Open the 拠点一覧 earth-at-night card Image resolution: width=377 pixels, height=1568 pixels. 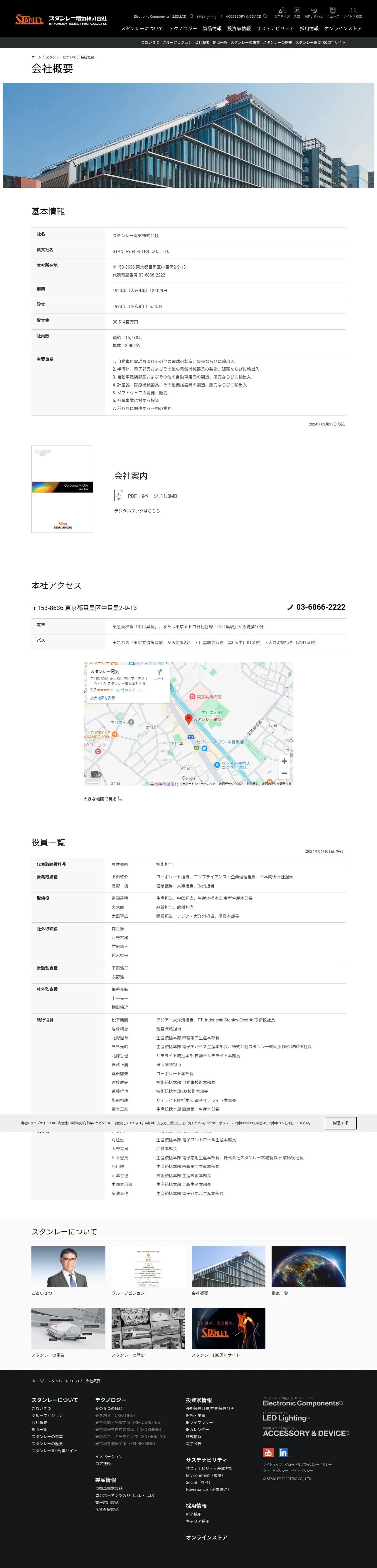click(308, 1267)
